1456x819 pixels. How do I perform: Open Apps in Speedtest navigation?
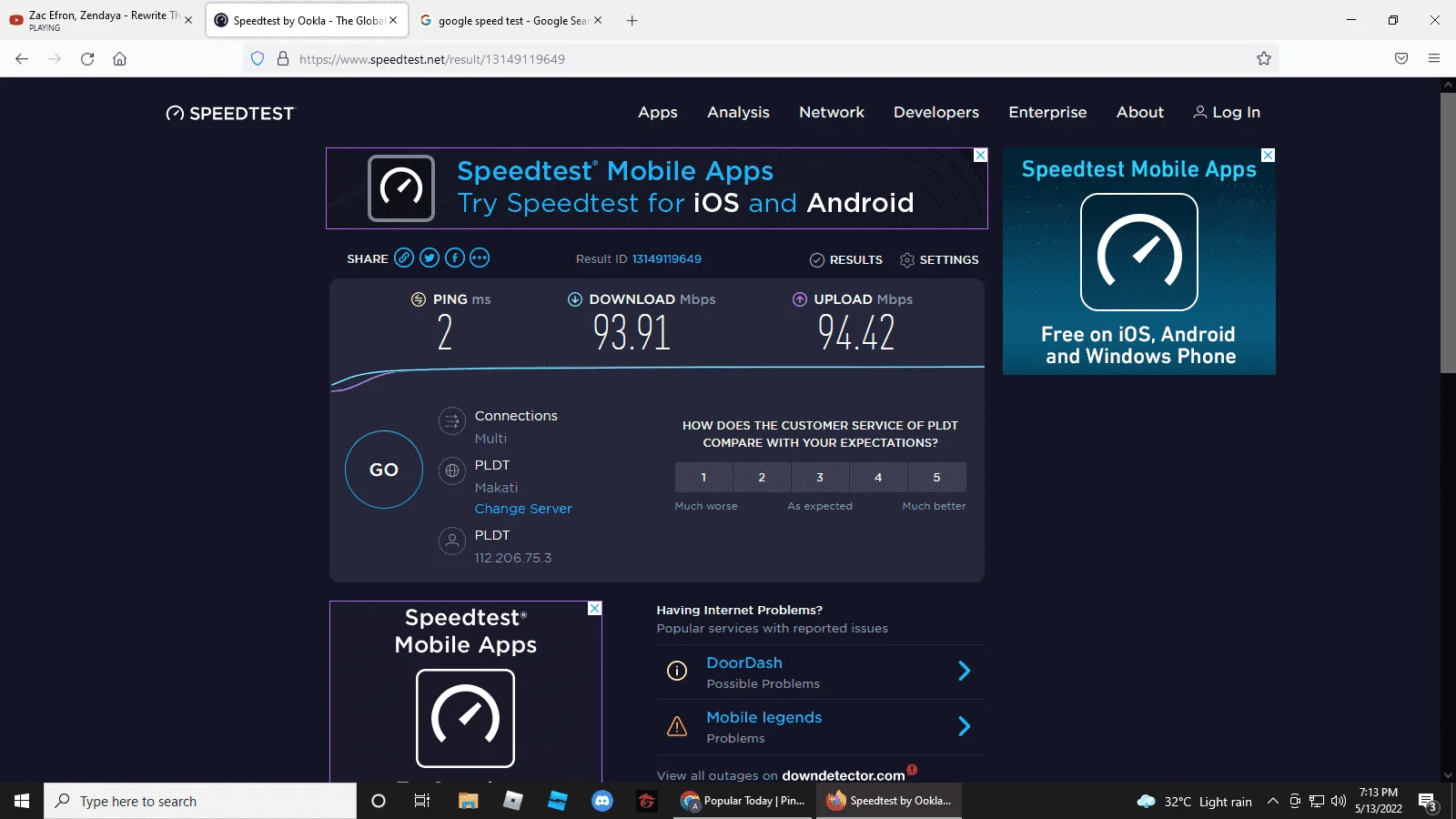click(658, 112)
